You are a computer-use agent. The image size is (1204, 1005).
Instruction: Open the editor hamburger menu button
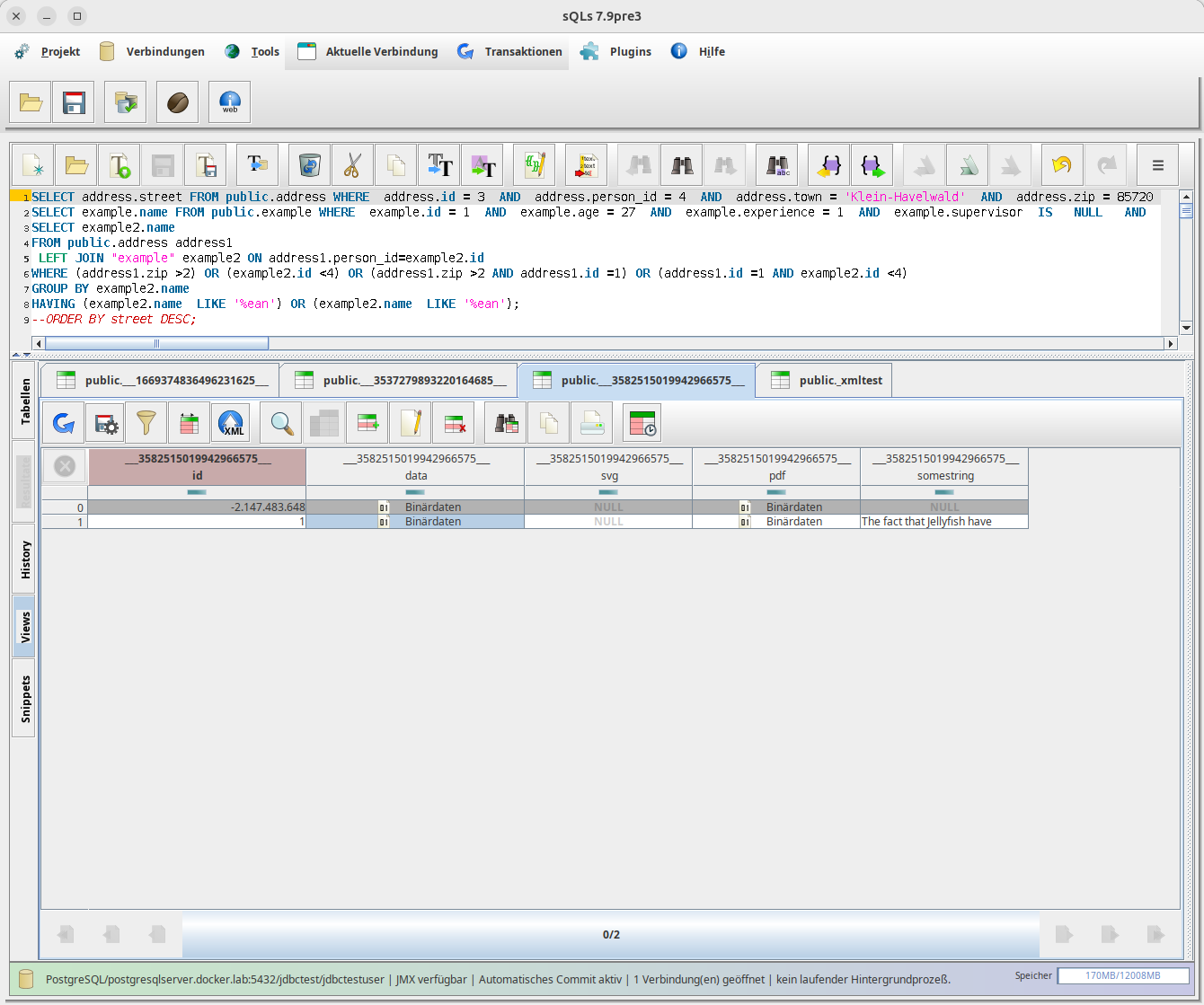click(x=1158, y=165)
